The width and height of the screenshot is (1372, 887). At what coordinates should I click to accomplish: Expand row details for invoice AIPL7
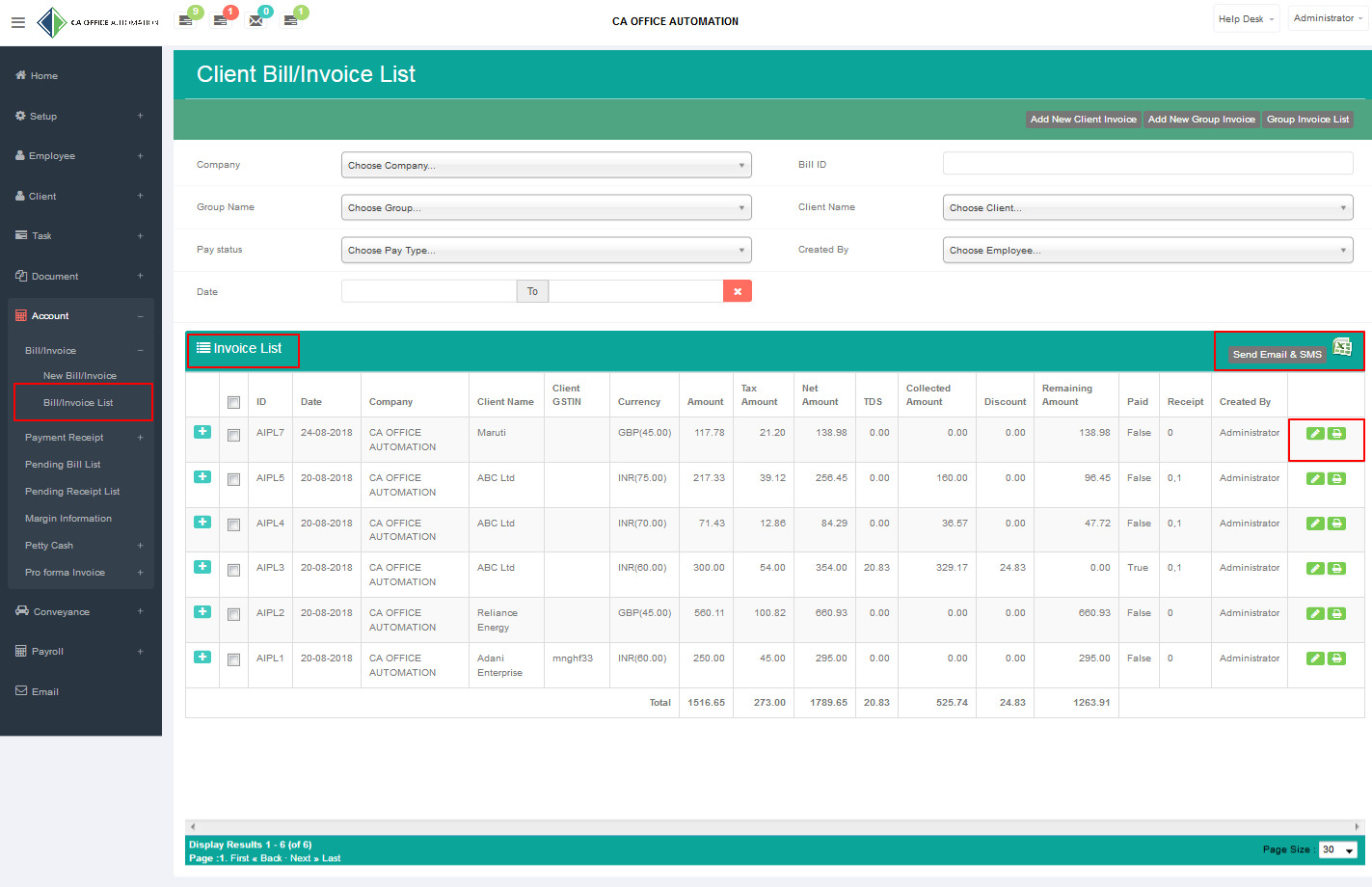coord(202,432)
